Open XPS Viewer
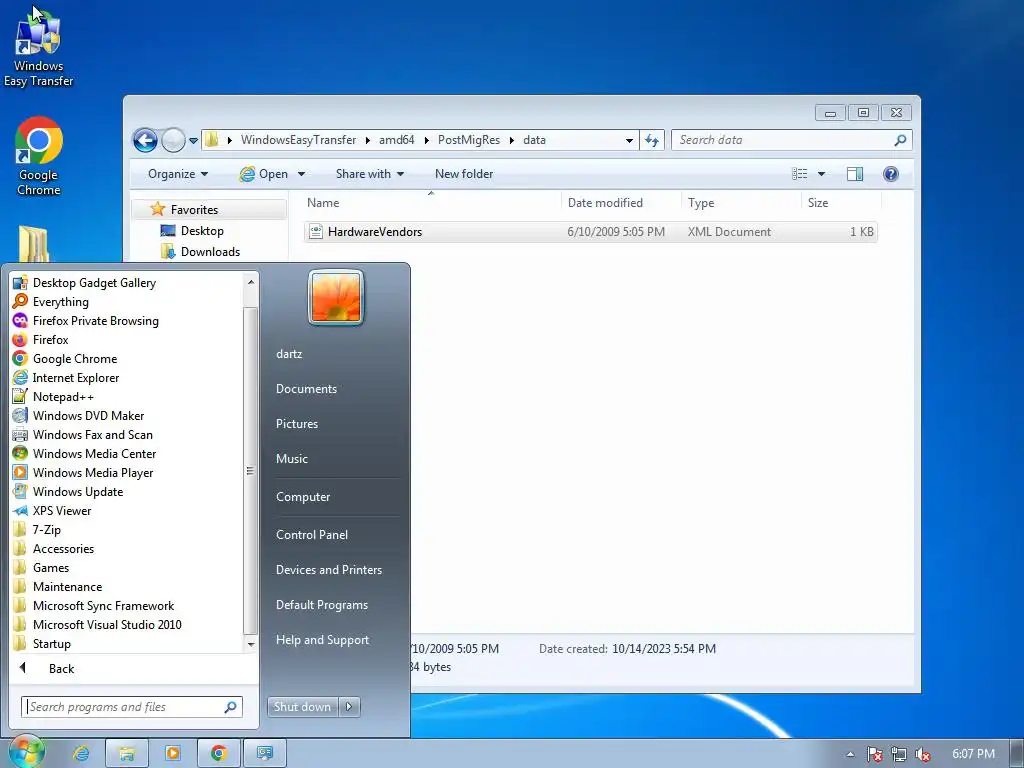The width and height of the screenshot is (1024, 768). [x=61, y=511]
